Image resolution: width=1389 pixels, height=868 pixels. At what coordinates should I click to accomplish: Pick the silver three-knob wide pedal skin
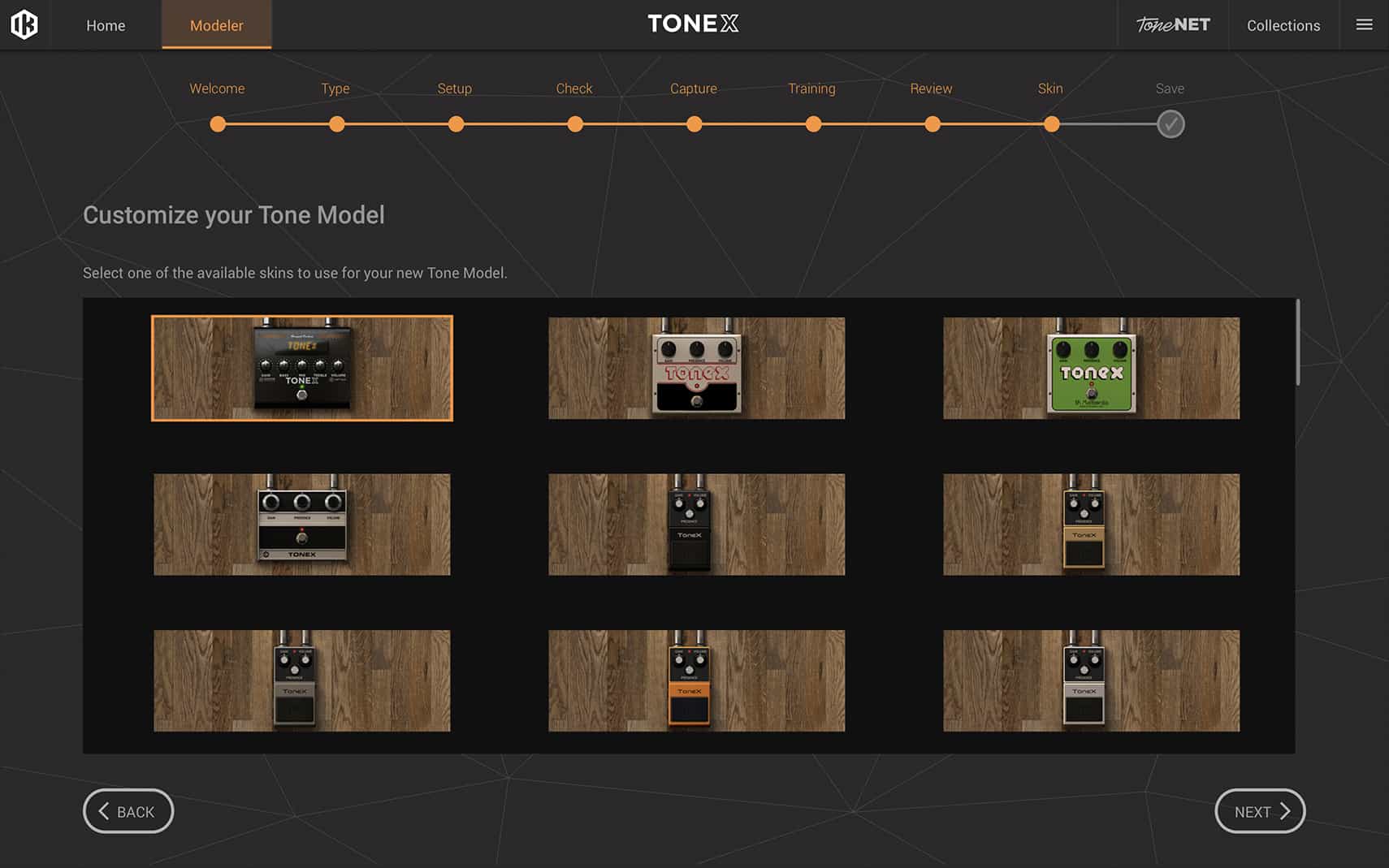[x=302, y=525]
